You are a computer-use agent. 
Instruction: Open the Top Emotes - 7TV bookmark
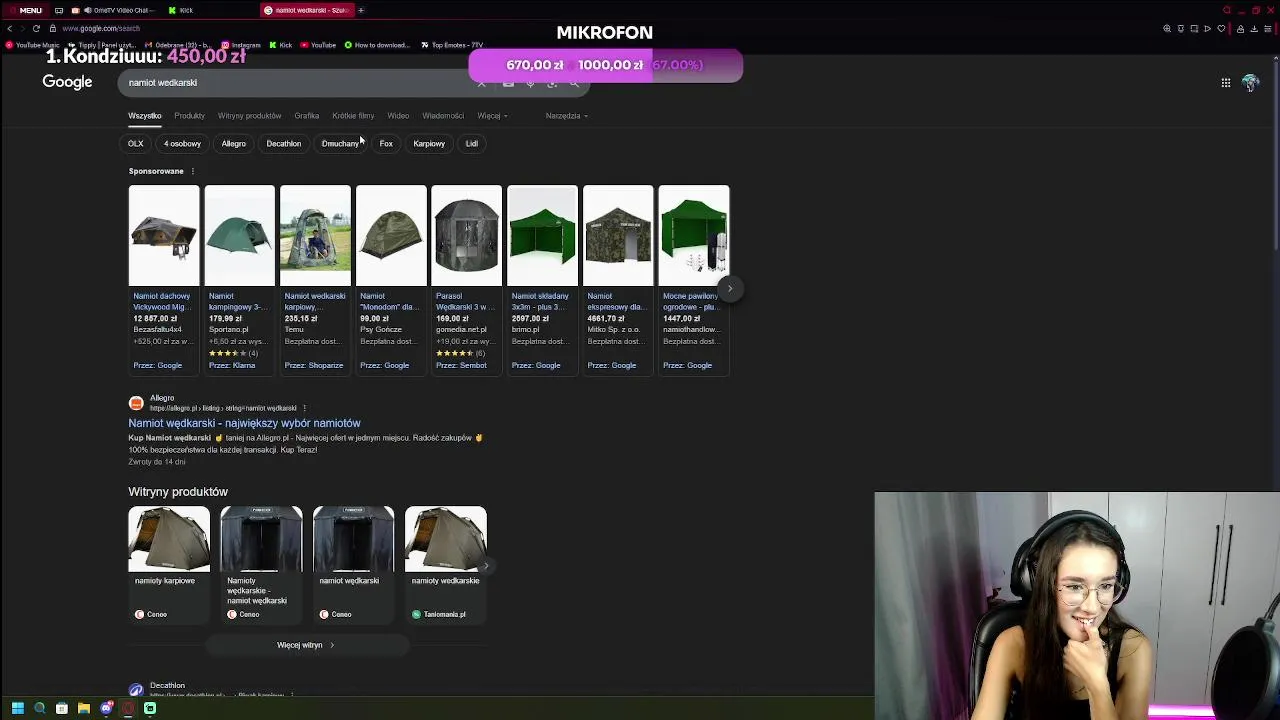coord(452,45)
